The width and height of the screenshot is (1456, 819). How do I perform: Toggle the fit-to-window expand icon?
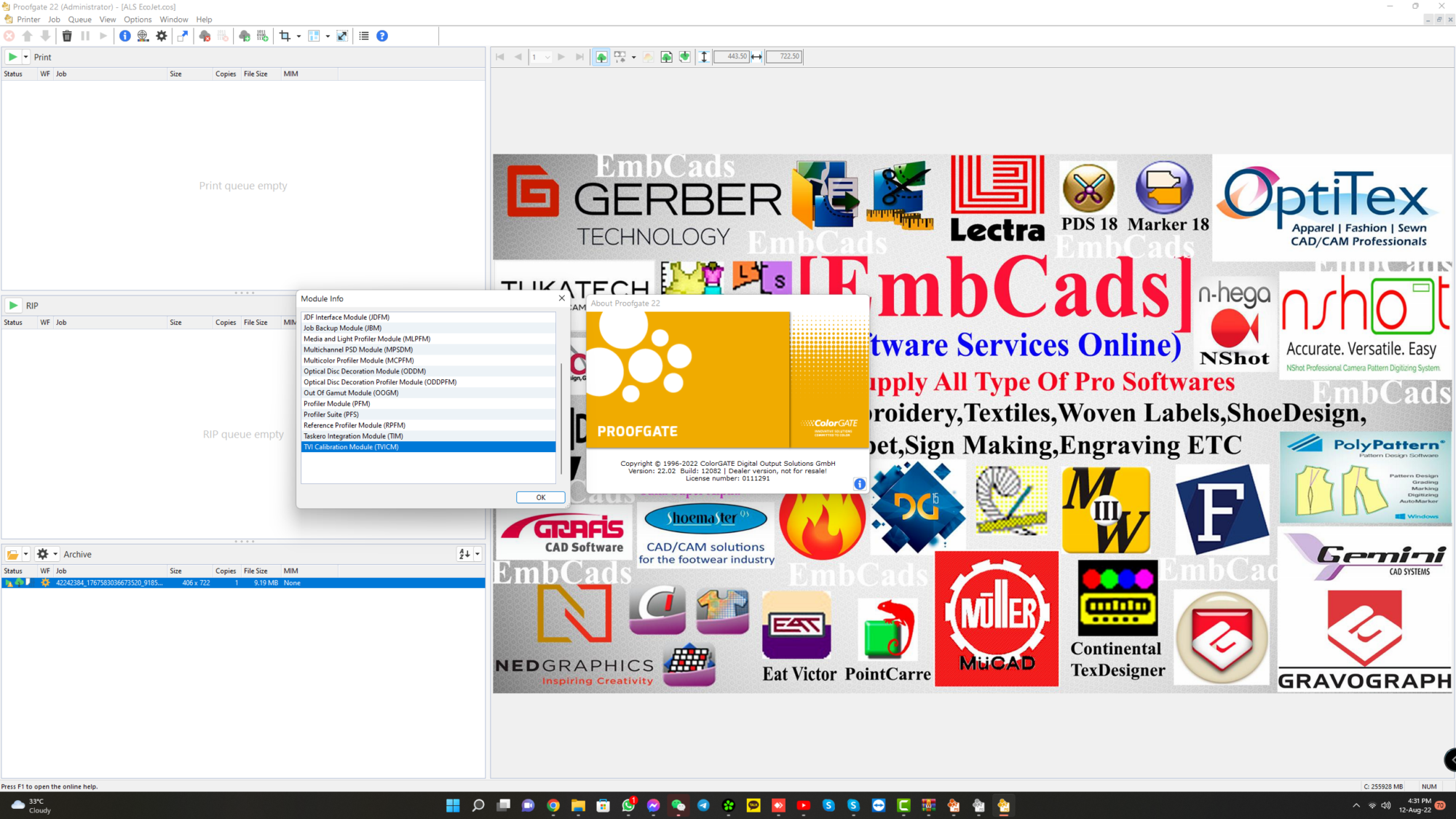click(342, 36)
